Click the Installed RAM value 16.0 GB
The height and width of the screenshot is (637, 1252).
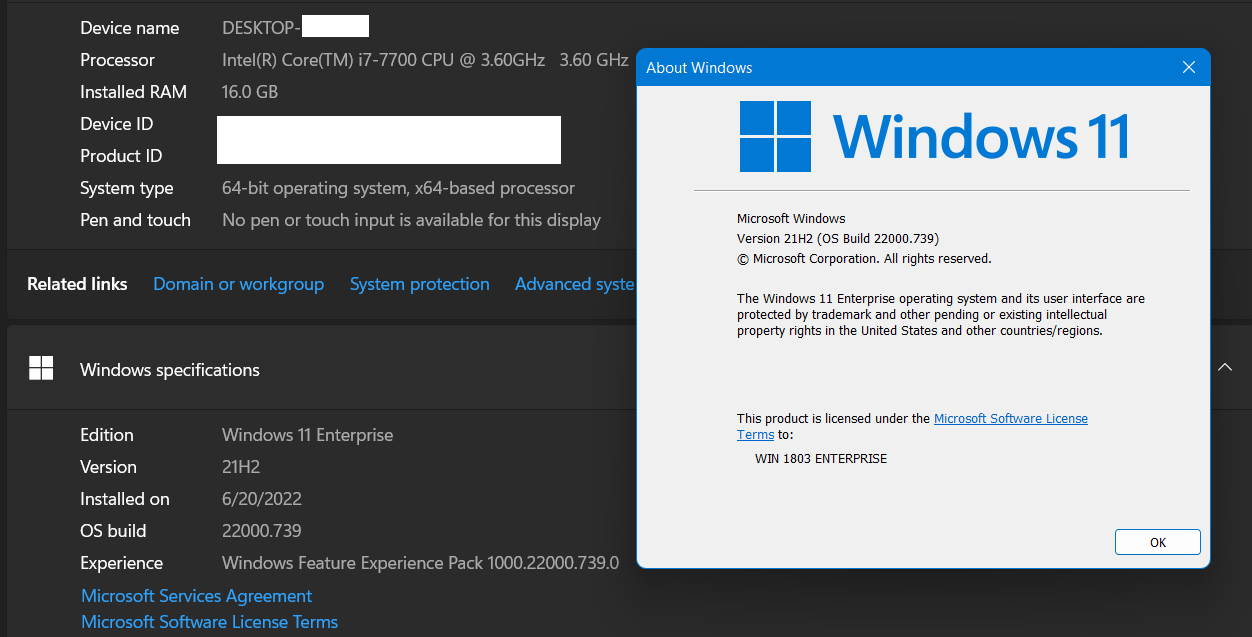(x=250, y=92)
